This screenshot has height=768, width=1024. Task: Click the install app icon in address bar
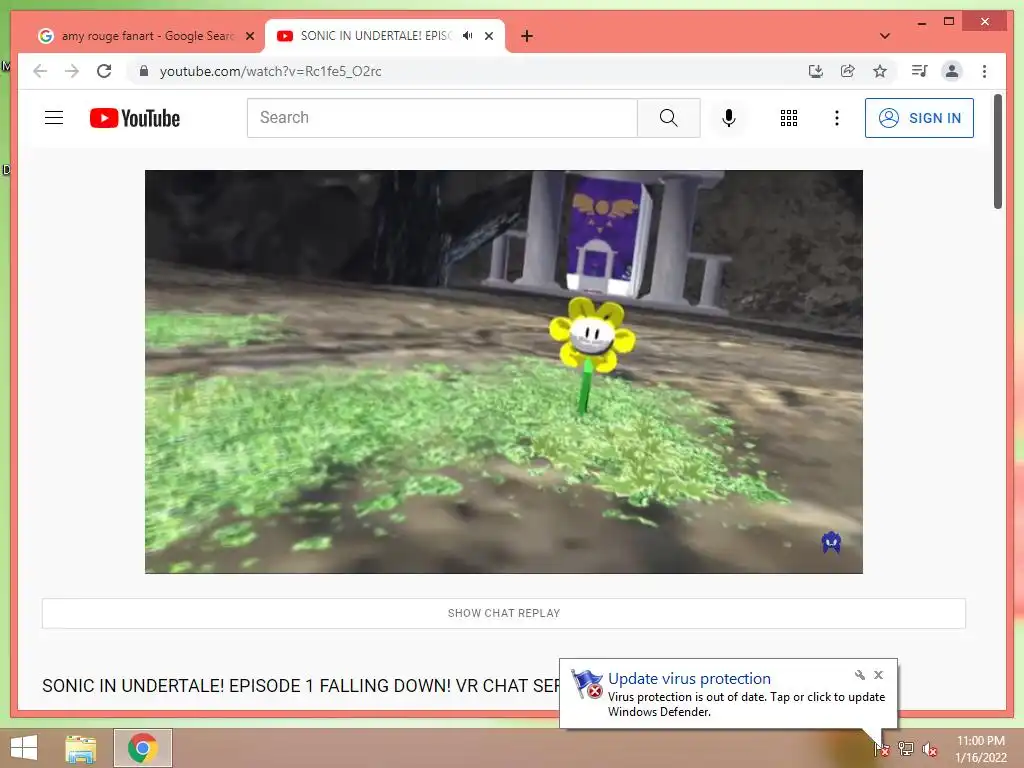[816, 71]
